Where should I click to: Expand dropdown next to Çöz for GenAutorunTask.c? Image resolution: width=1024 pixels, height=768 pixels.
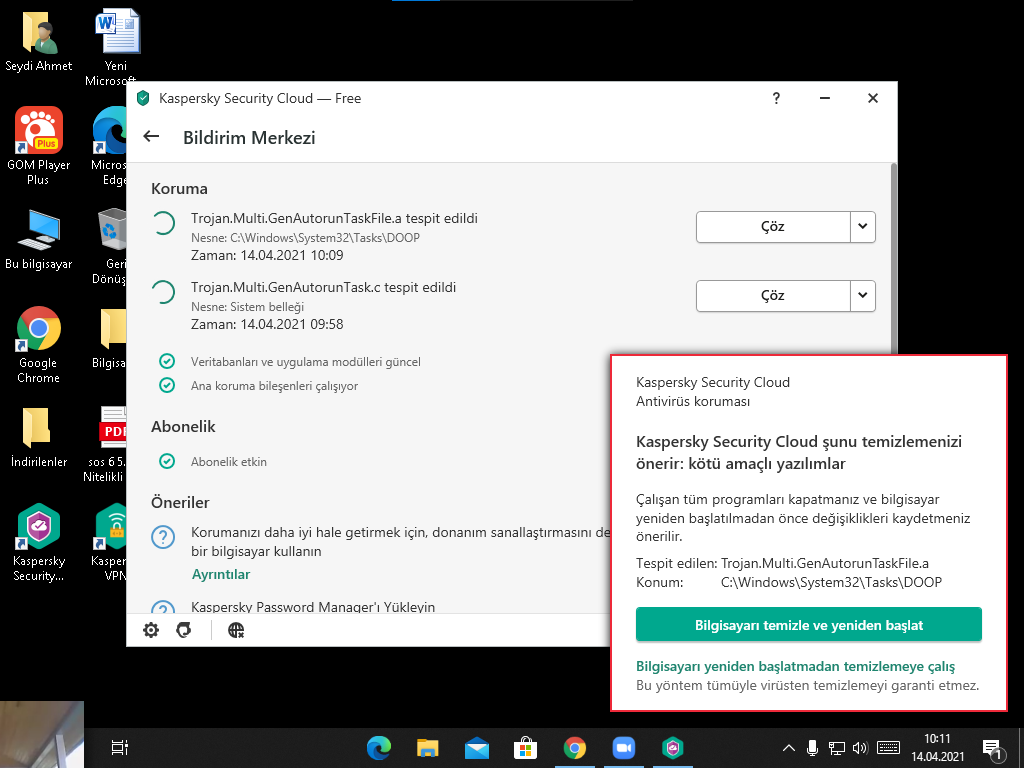click(863, 296)
